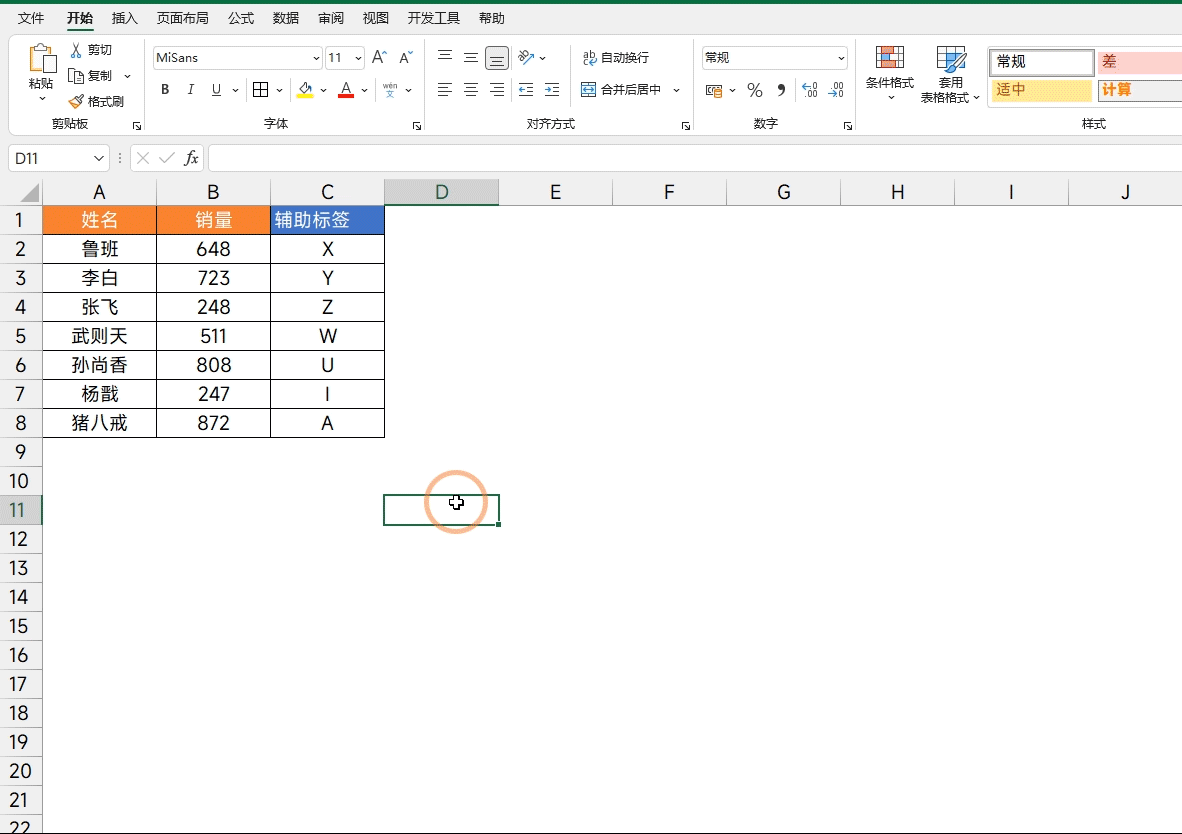
Task: Toggle bottom vertical alignment
Action: pos(497,58)
